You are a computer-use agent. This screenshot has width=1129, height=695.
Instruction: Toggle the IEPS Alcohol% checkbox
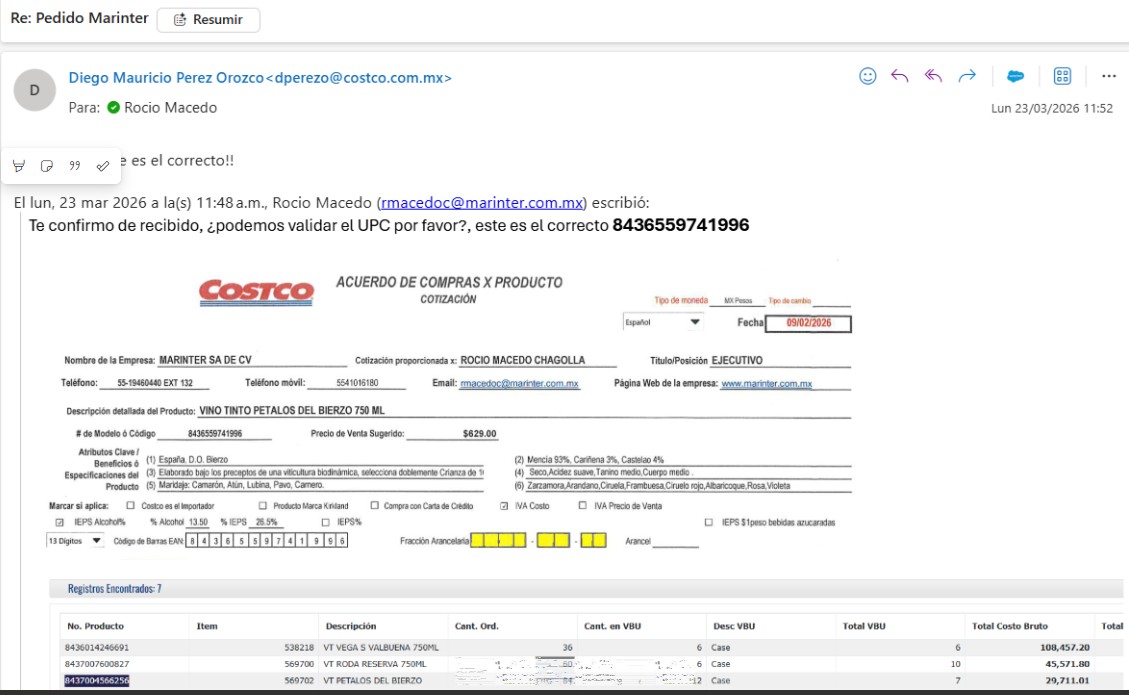[x=58, y=522]
